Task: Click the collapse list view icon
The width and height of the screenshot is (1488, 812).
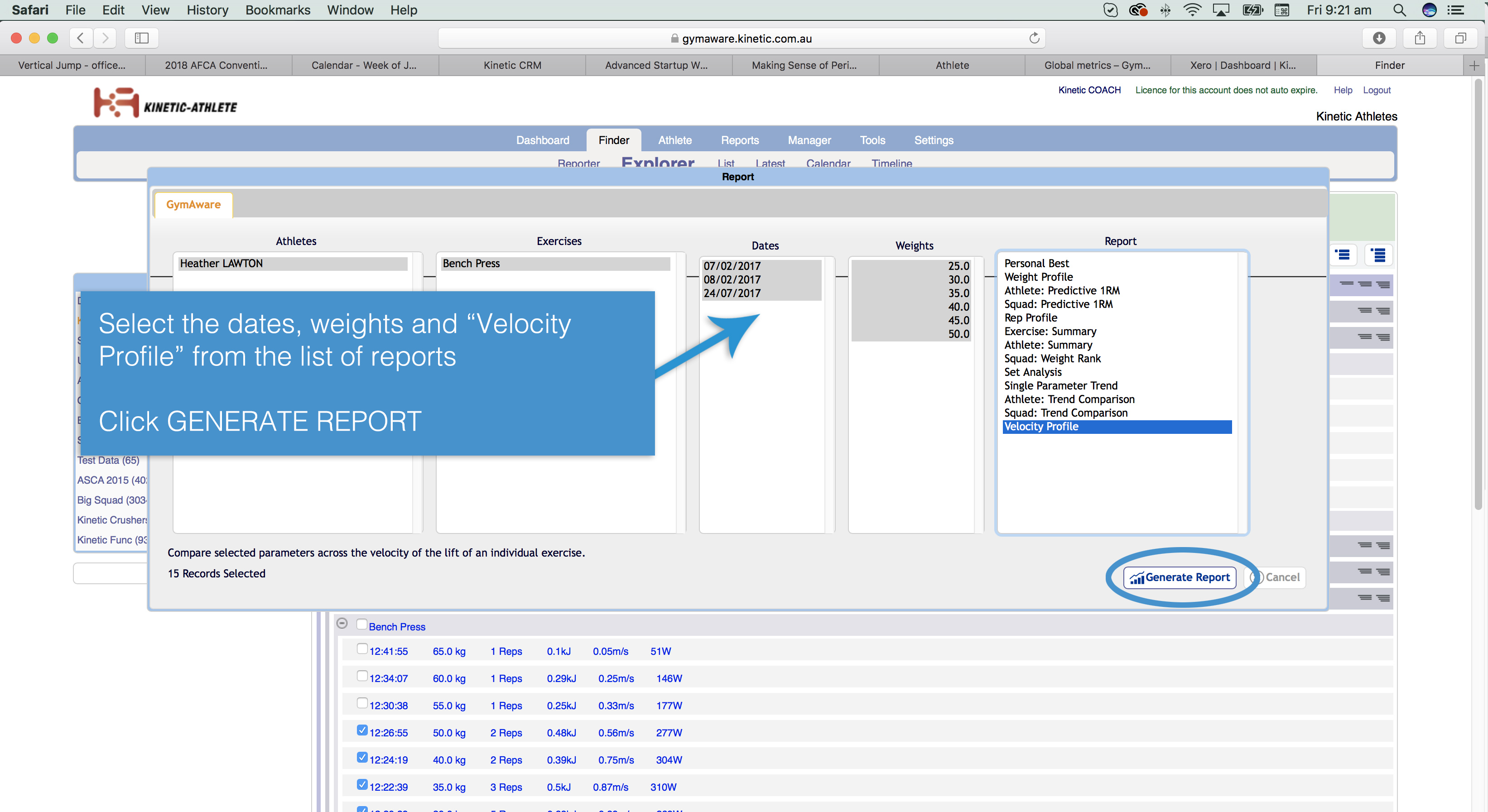Action: tap(1343, 255)
